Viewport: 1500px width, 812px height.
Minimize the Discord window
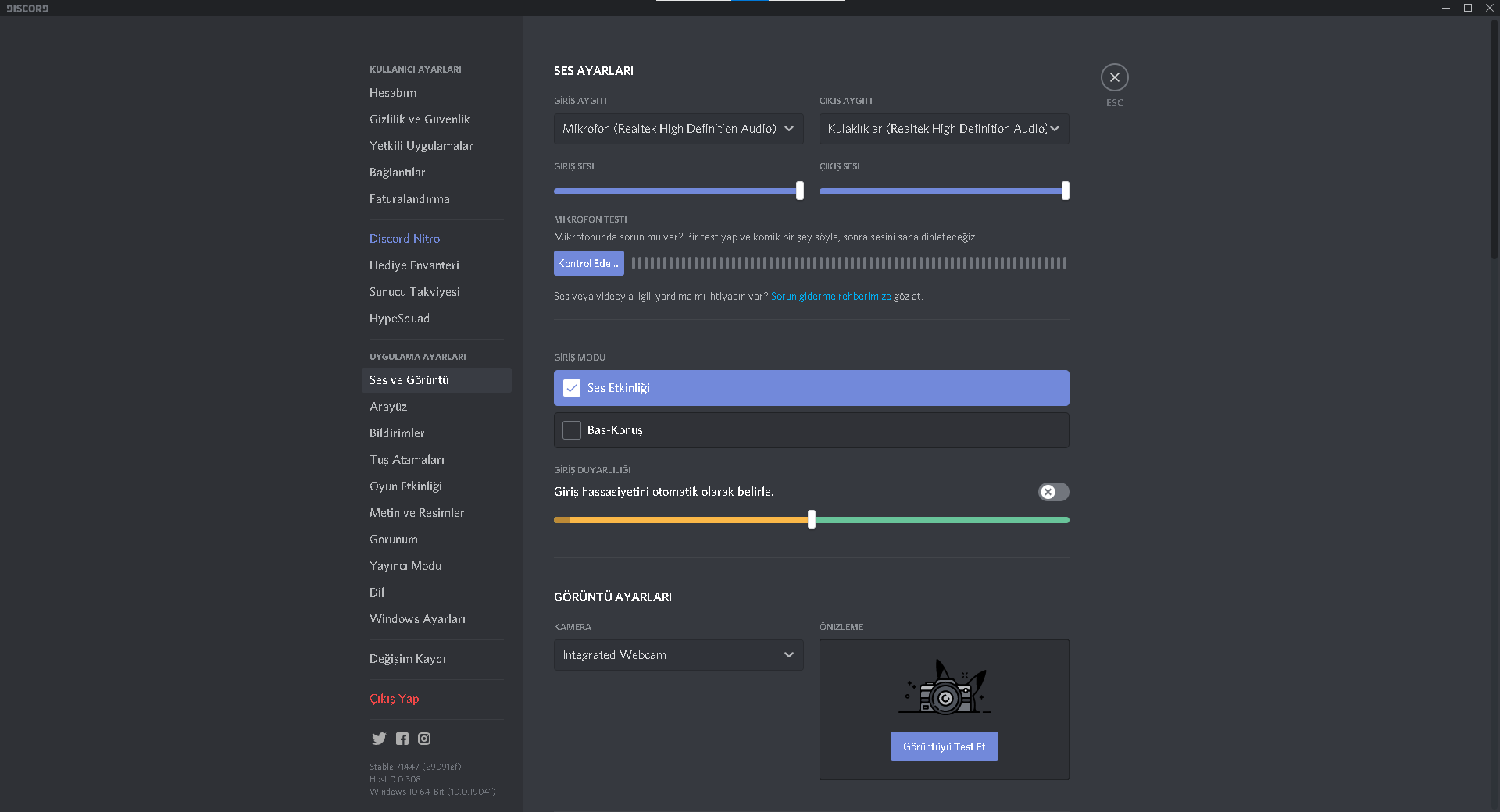click(x=1446, y=8)
